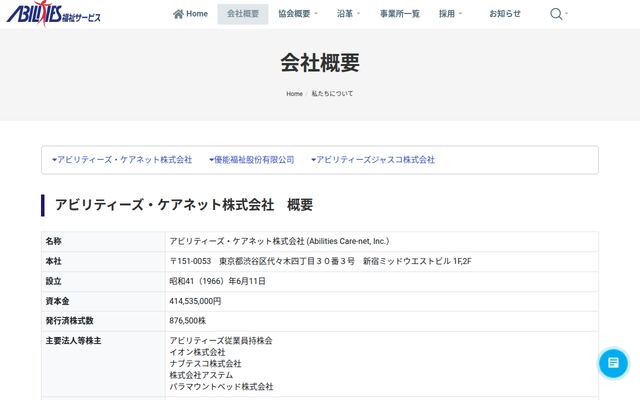Select the イオン株式会社 shareholder entry

coord(198,352)
